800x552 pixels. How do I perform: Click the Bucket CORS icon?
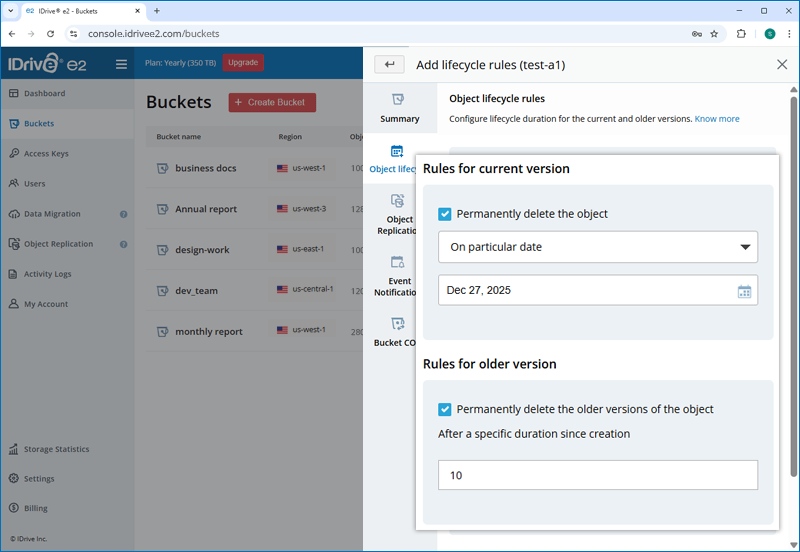point(398,324)
